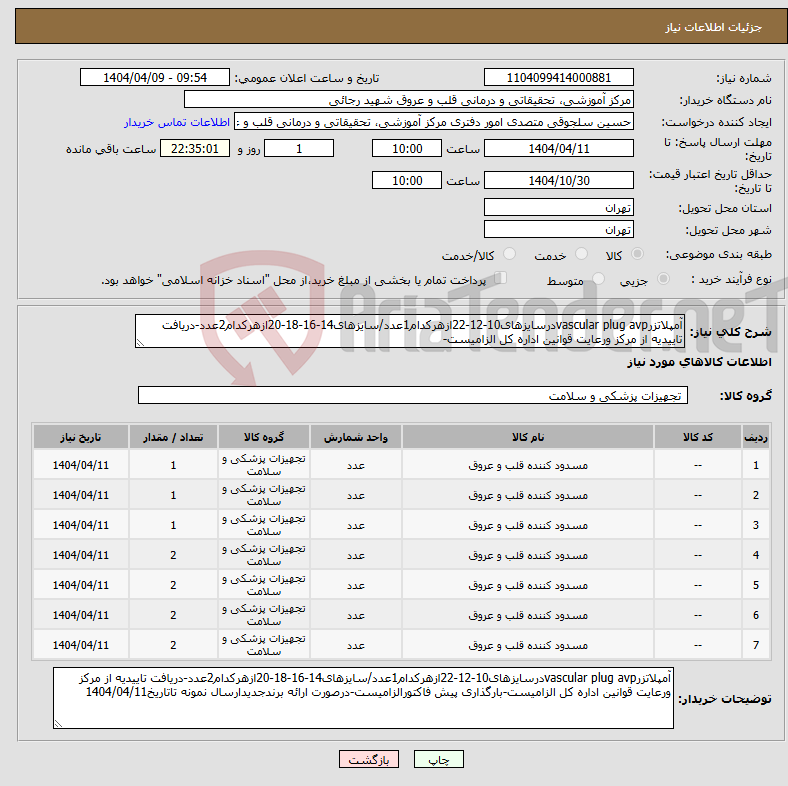The height and width of the screenshot is (786, 788).
Task: Click the شماره نیاز number field
Action: pos(558,78)
